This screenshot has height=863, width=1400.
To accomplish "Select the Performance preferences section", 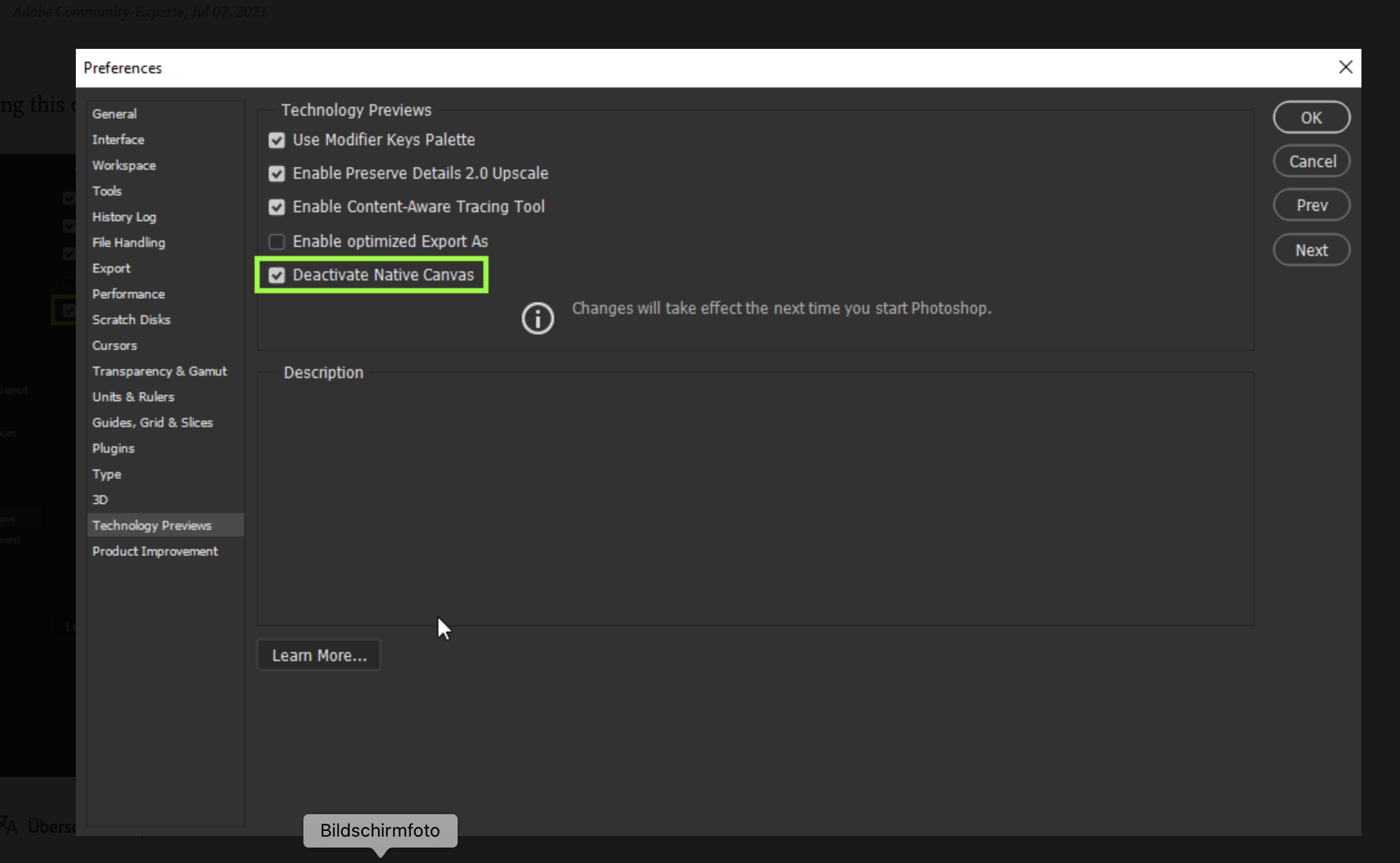I will coord(129,294).
